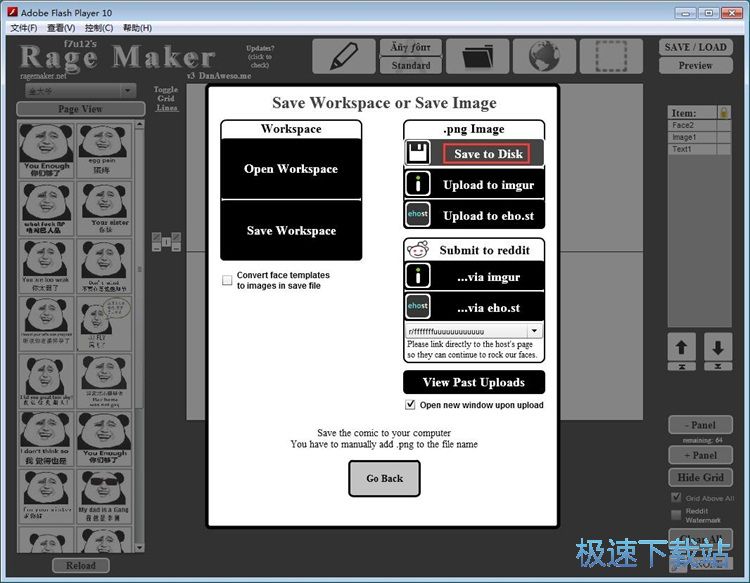Move item up with arrow icon
This screenshot has width=750, height=583.
click(682, 347)
